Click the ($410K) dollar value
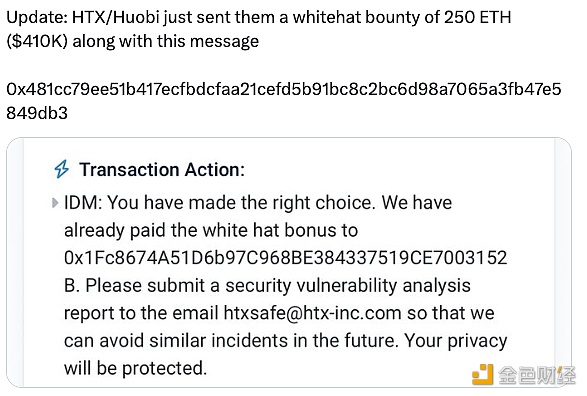This screenshot has height=396, width=587. [37, 41]
